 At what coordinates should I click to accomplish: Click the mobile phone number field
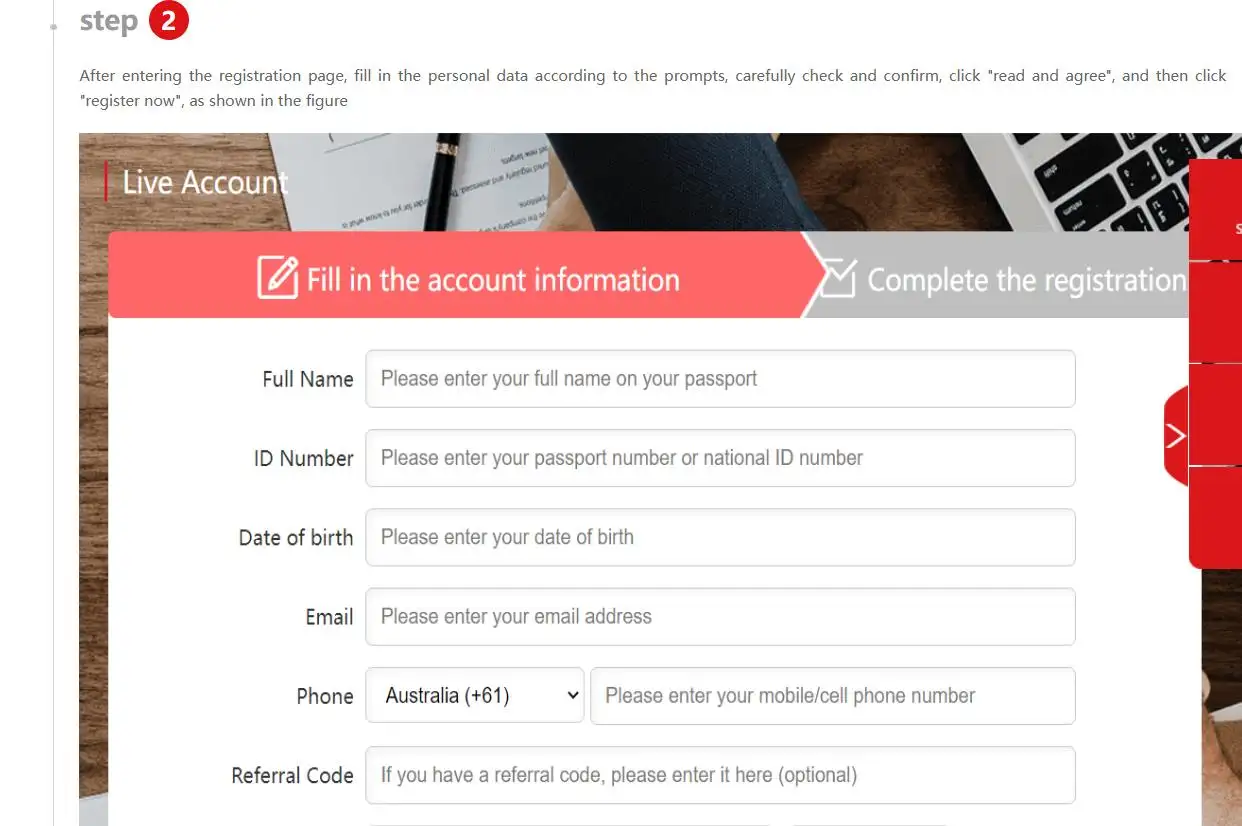(x=832, y=696)
